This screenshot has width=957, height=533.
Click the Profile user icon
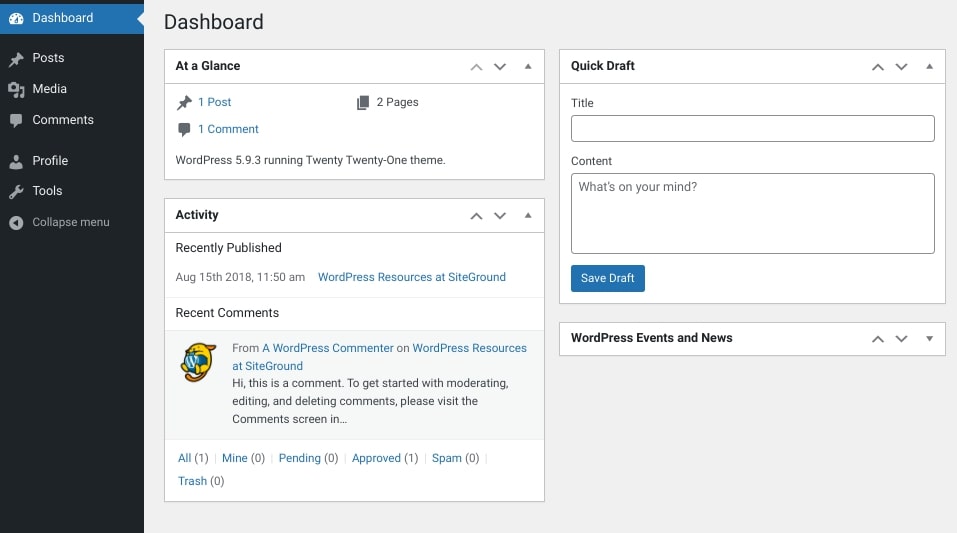point(16,161)
